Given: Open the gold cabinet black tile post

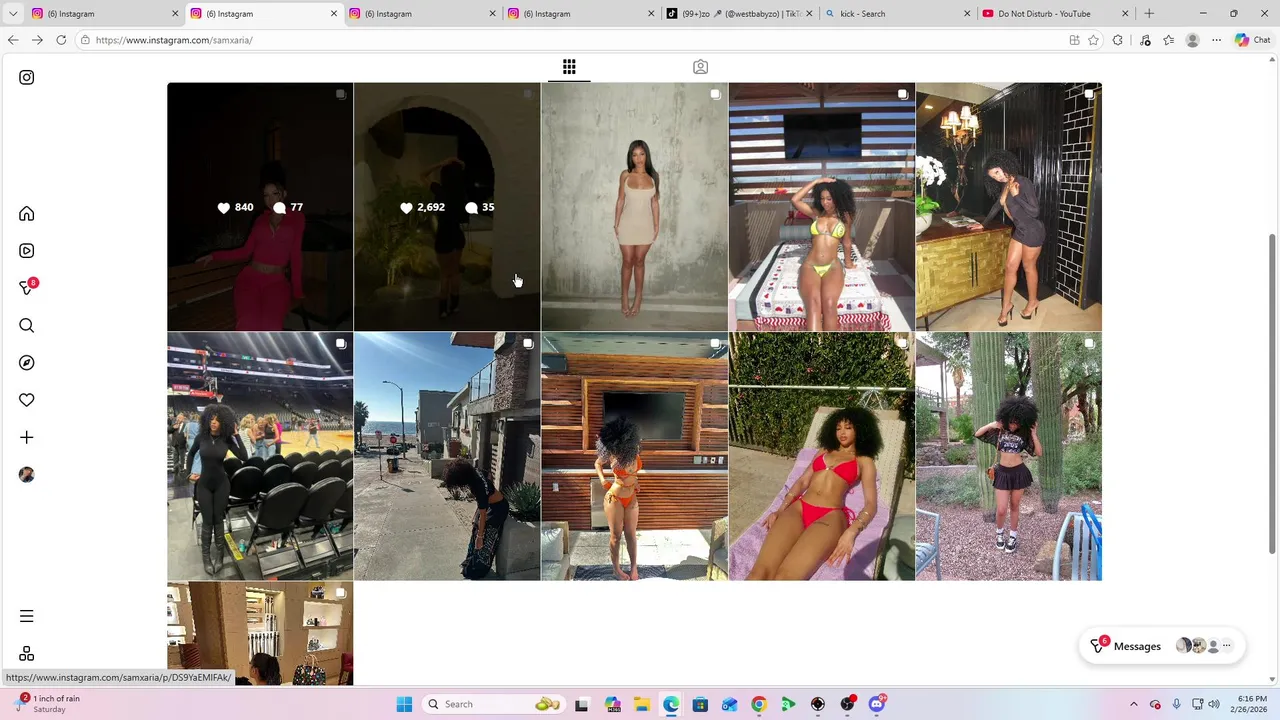Looking at the screenshot, I should pos(1008,206).
